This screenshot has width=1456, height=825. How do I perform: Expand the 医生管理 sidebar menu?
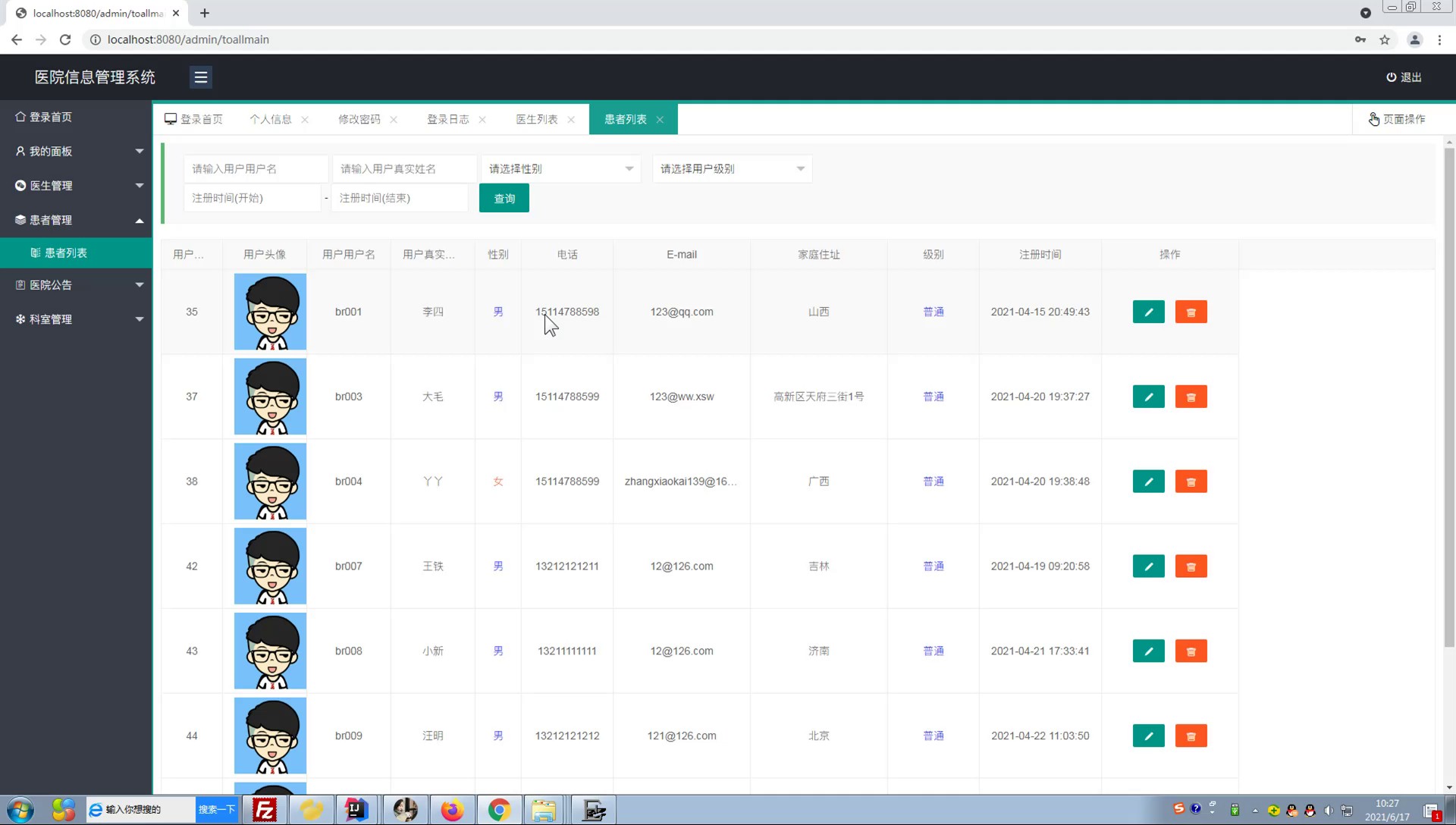(76, 186)
